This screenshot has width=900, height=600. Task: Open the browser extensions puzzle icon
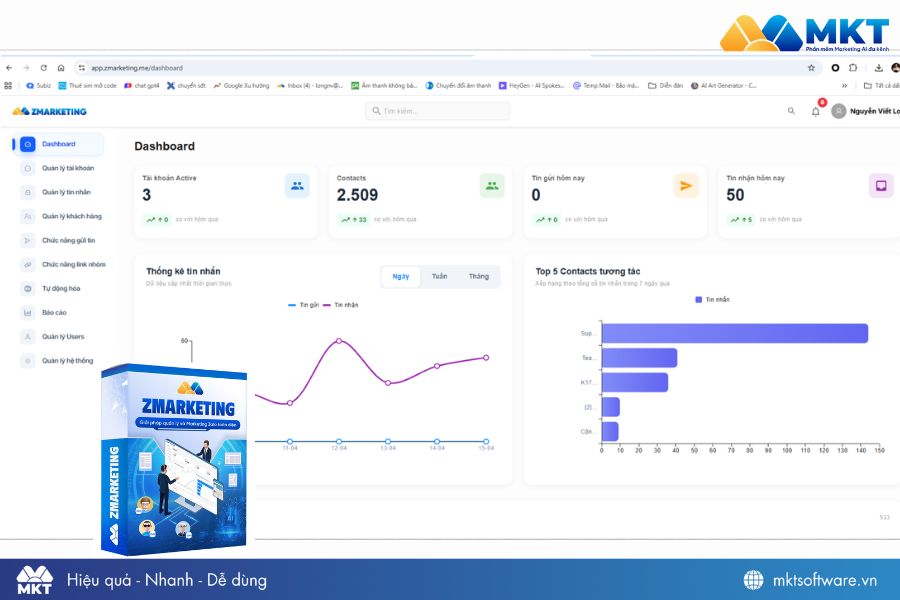click(x=853, y=68)
